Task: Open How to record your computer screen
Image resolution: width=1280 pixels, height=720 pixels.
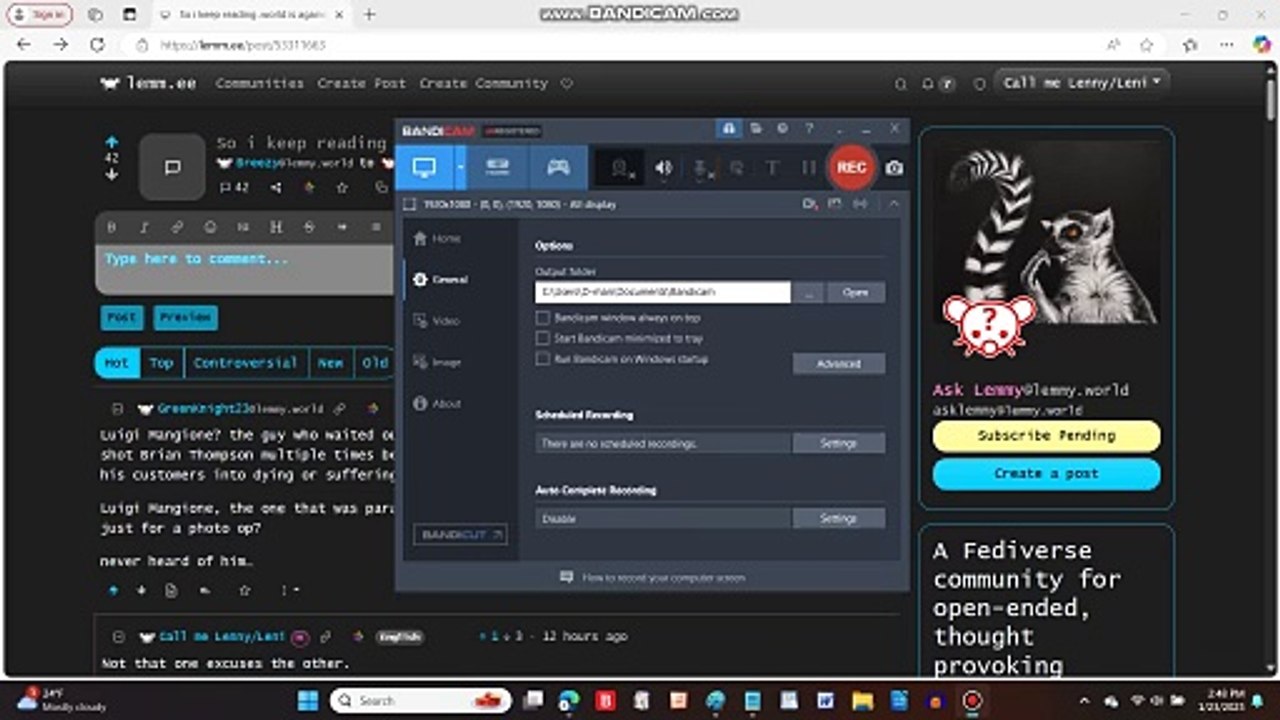Action: (x=652, y=578)
